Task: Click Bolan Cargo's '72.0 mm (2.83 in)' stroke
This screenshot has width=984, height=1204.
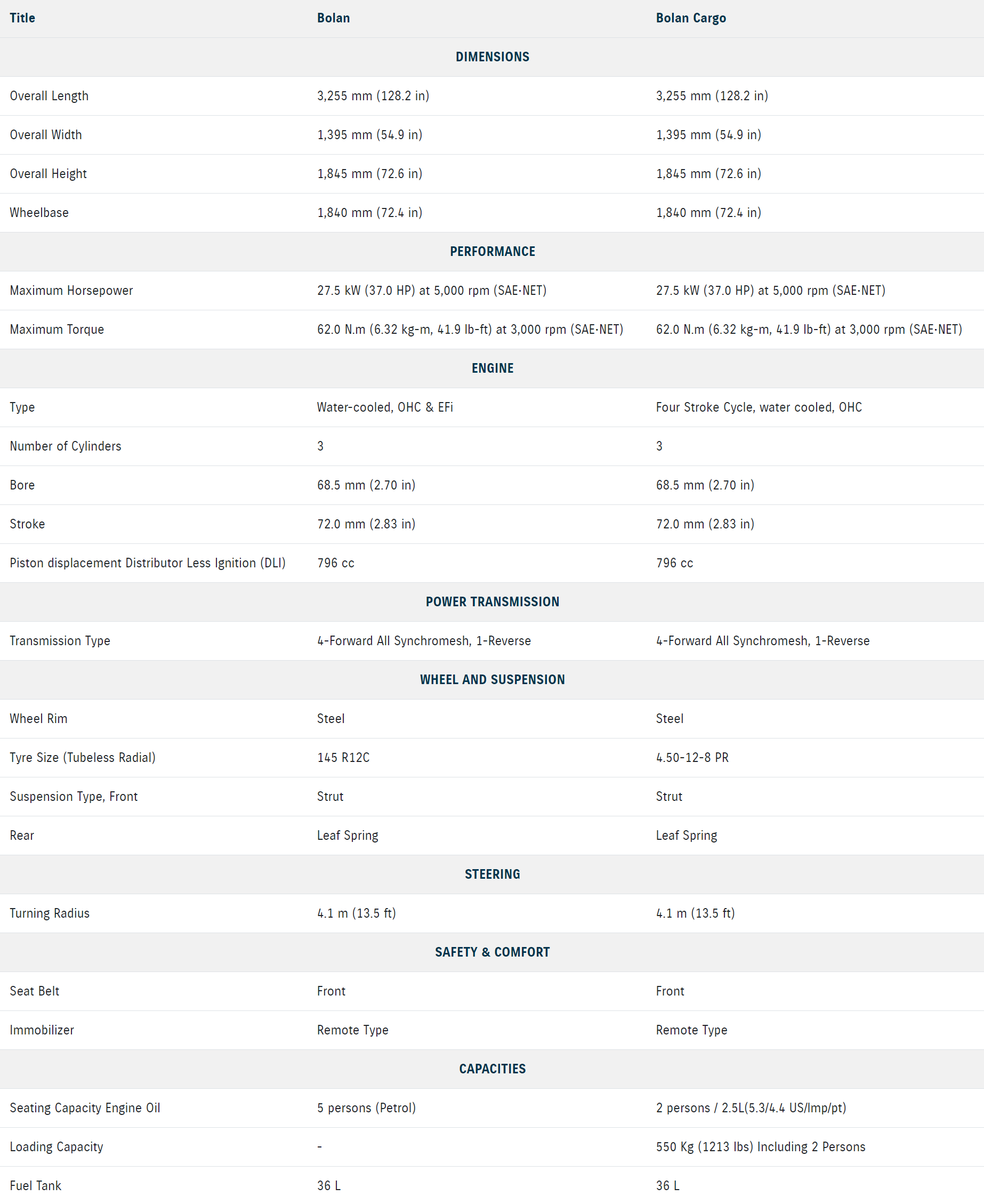Action: click(x=705, y=524)
